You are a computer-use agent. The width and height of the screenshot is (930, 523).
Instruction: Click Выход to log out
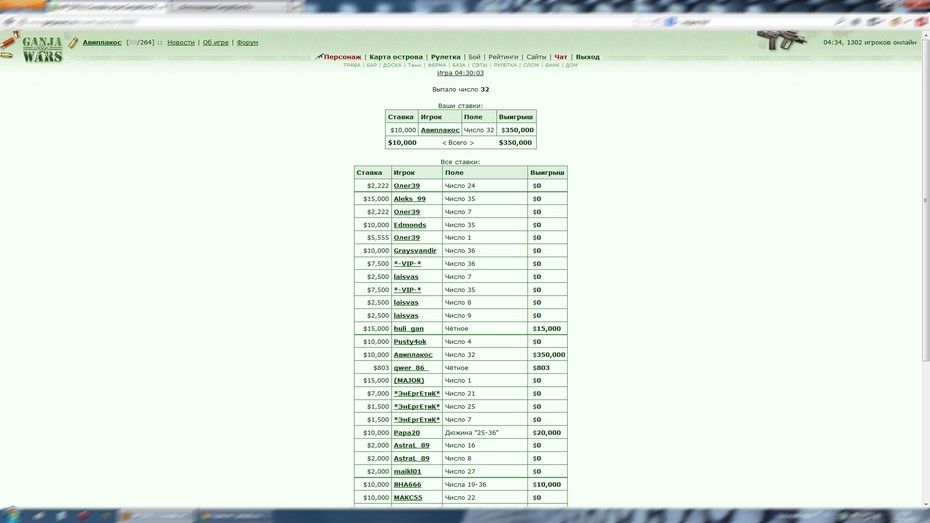click(587, 57)
